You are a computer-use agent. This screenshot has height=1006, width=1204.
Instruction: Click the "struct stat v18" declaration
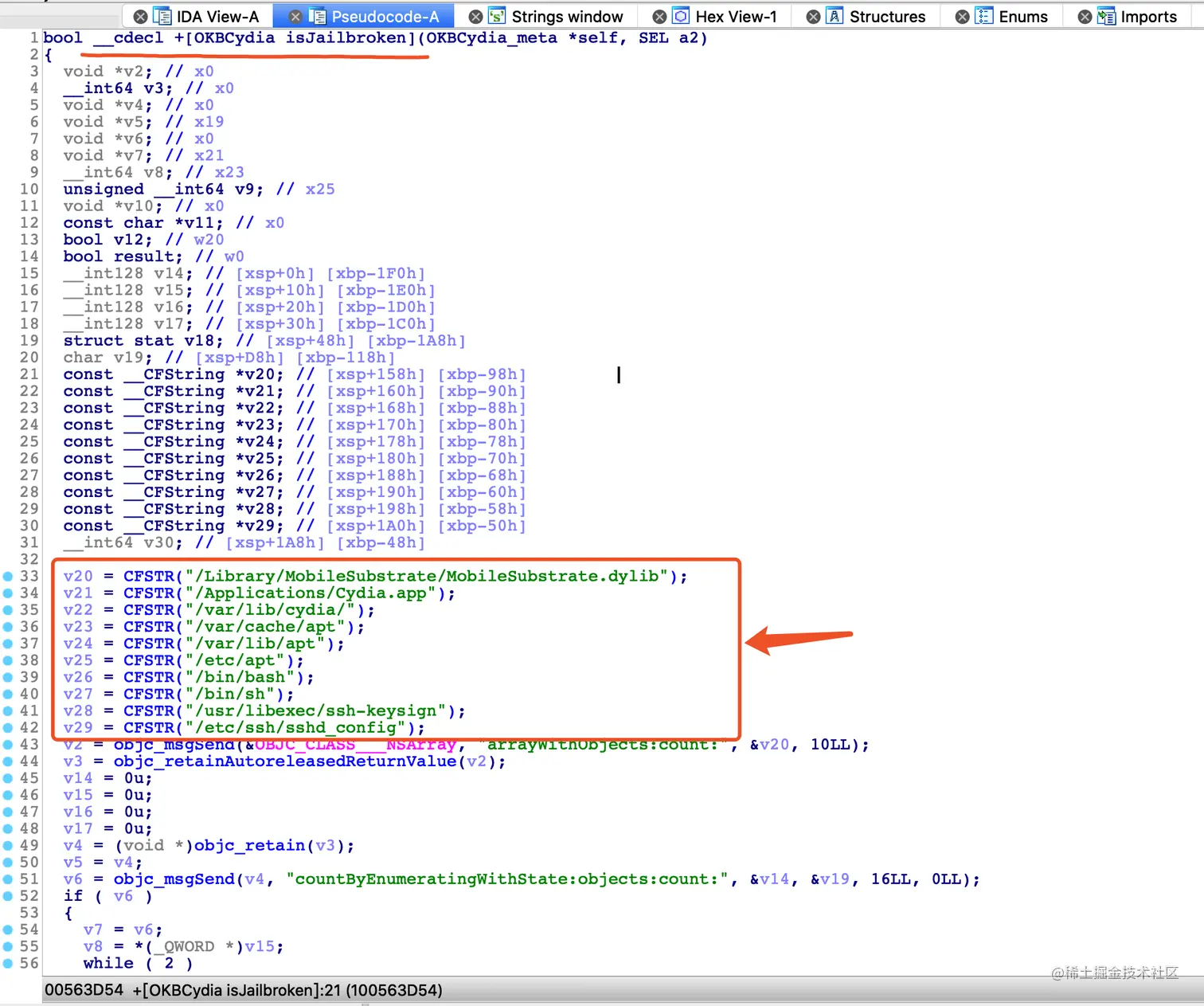(144, 341)
